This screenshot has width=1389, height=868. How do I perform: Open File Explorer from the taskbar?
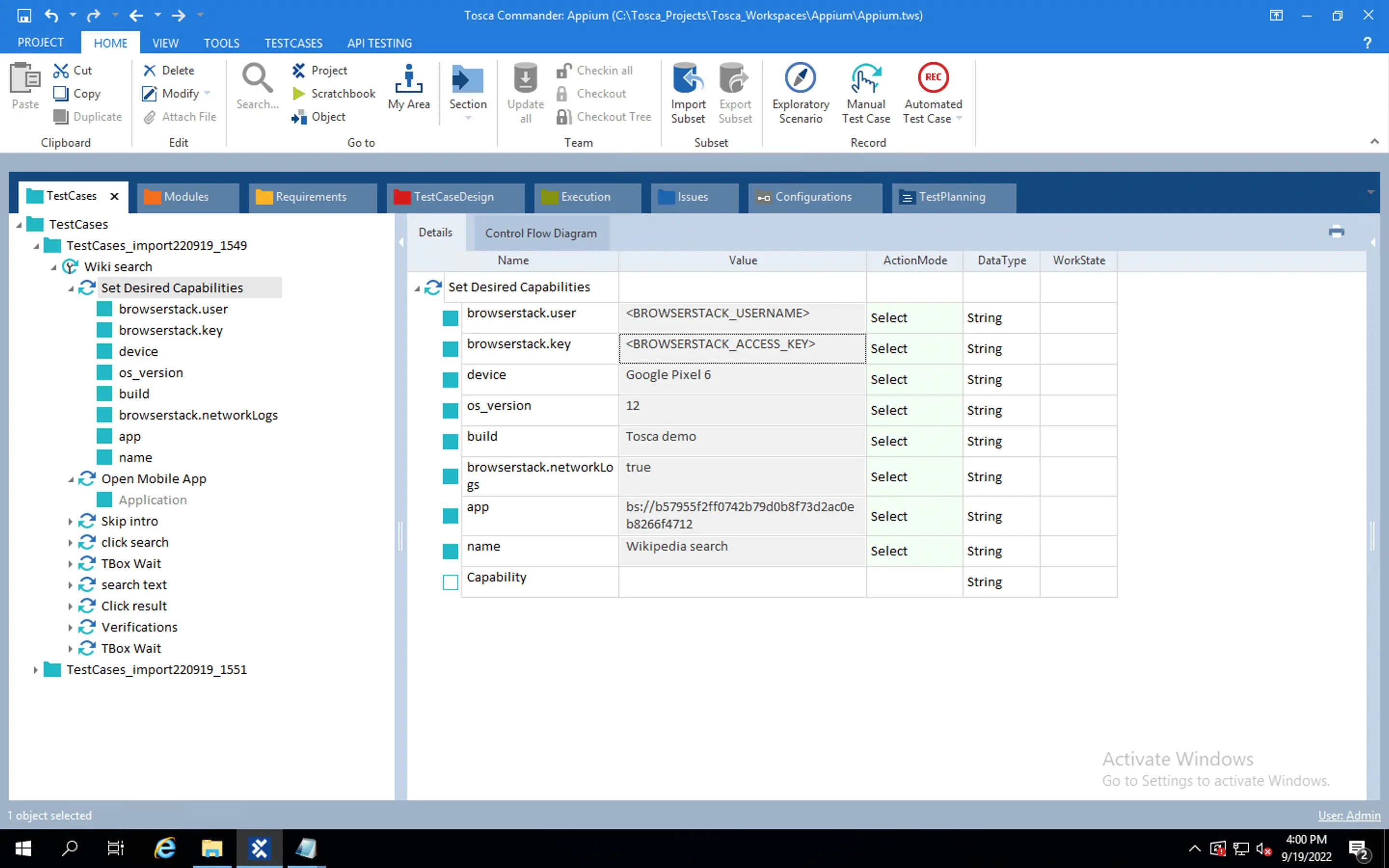211,848
